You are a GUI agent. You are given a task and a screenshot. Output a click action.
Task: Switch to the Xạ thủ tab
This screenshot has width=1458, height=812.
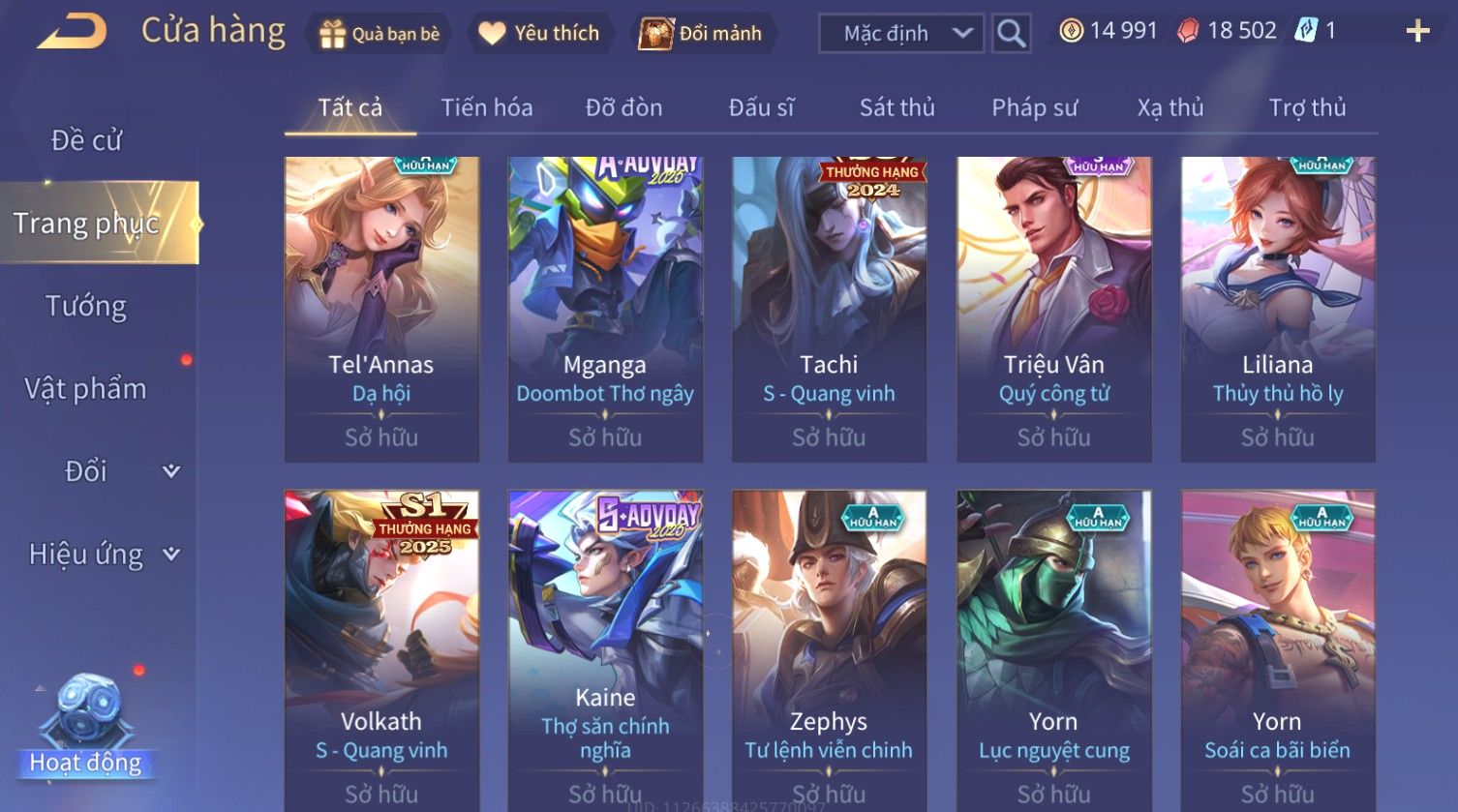coord(1170,107)
